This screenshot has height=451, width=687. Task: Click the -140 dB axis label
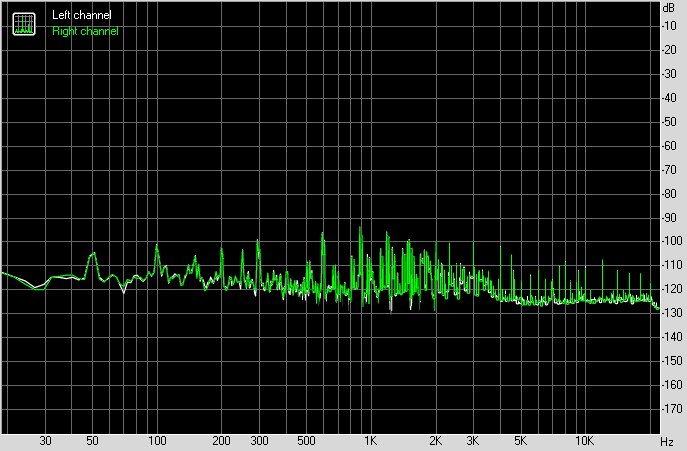(672, 337)
